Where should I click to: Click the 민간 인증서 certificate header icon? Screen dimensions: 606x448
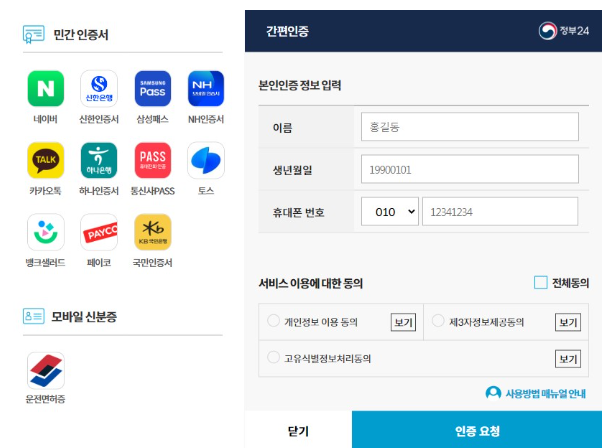click(x=34, y=34)
